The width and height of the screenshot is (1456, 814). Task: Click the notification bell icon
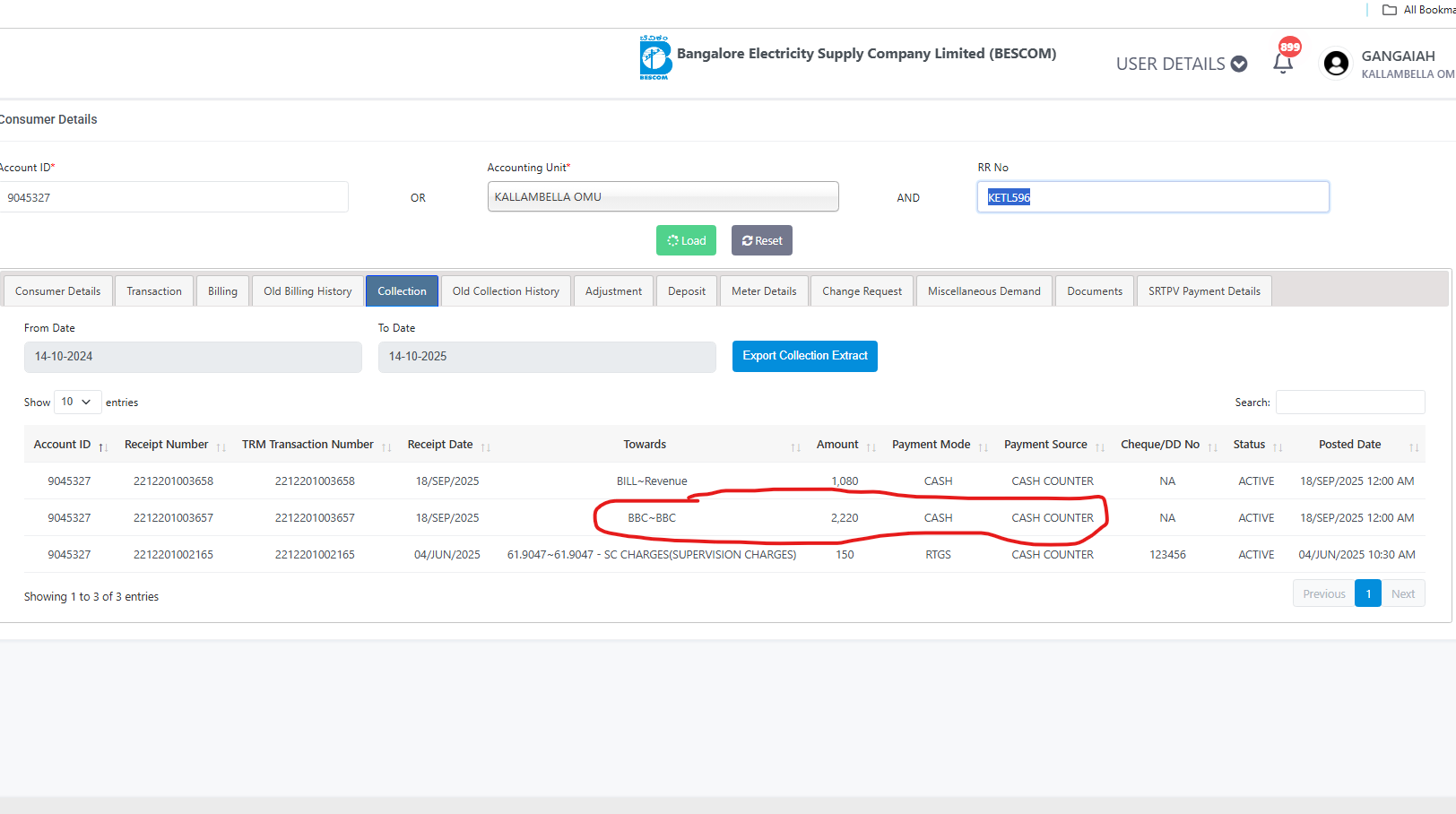[1283, 63]
